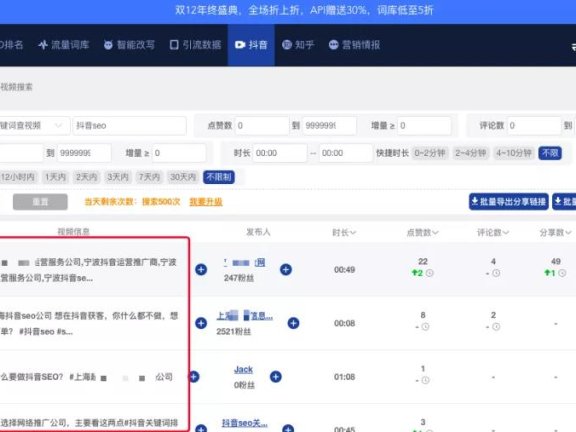Open the 抖音 tab
The height and width of the screenshot is (432, 576).
pyautogui.click(x=251, y=45)
